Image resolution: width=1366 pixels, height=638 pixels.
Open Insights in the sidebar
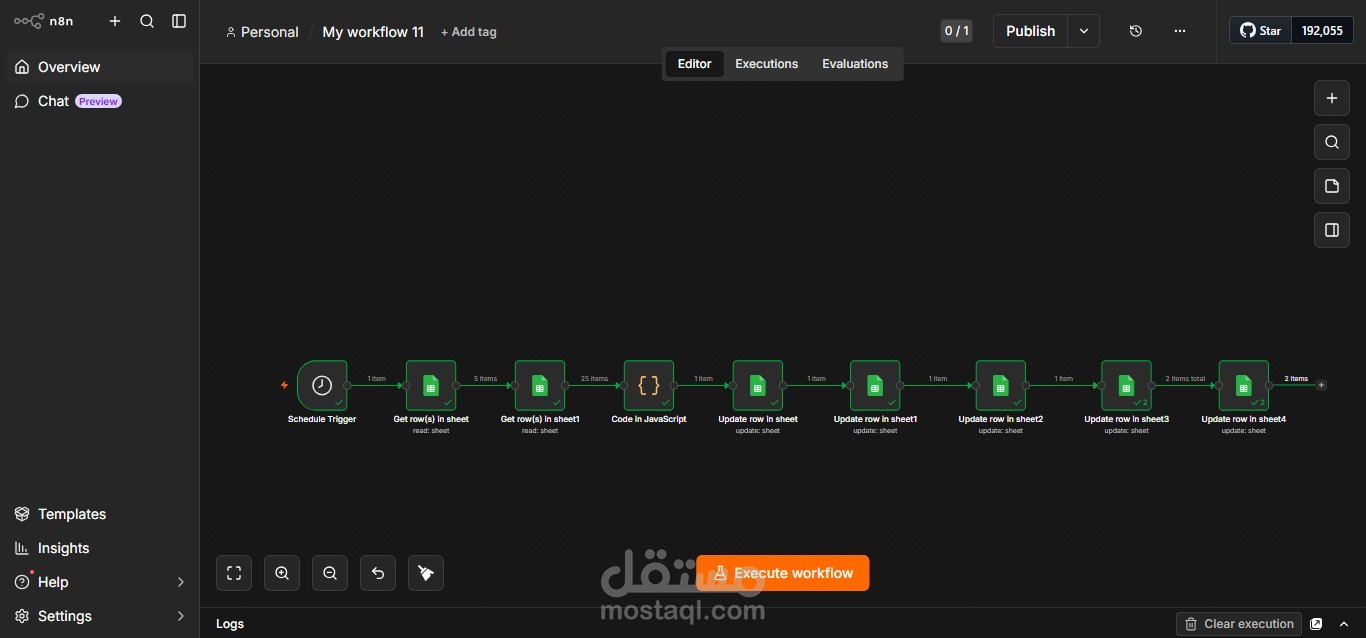tap(99, 548)
